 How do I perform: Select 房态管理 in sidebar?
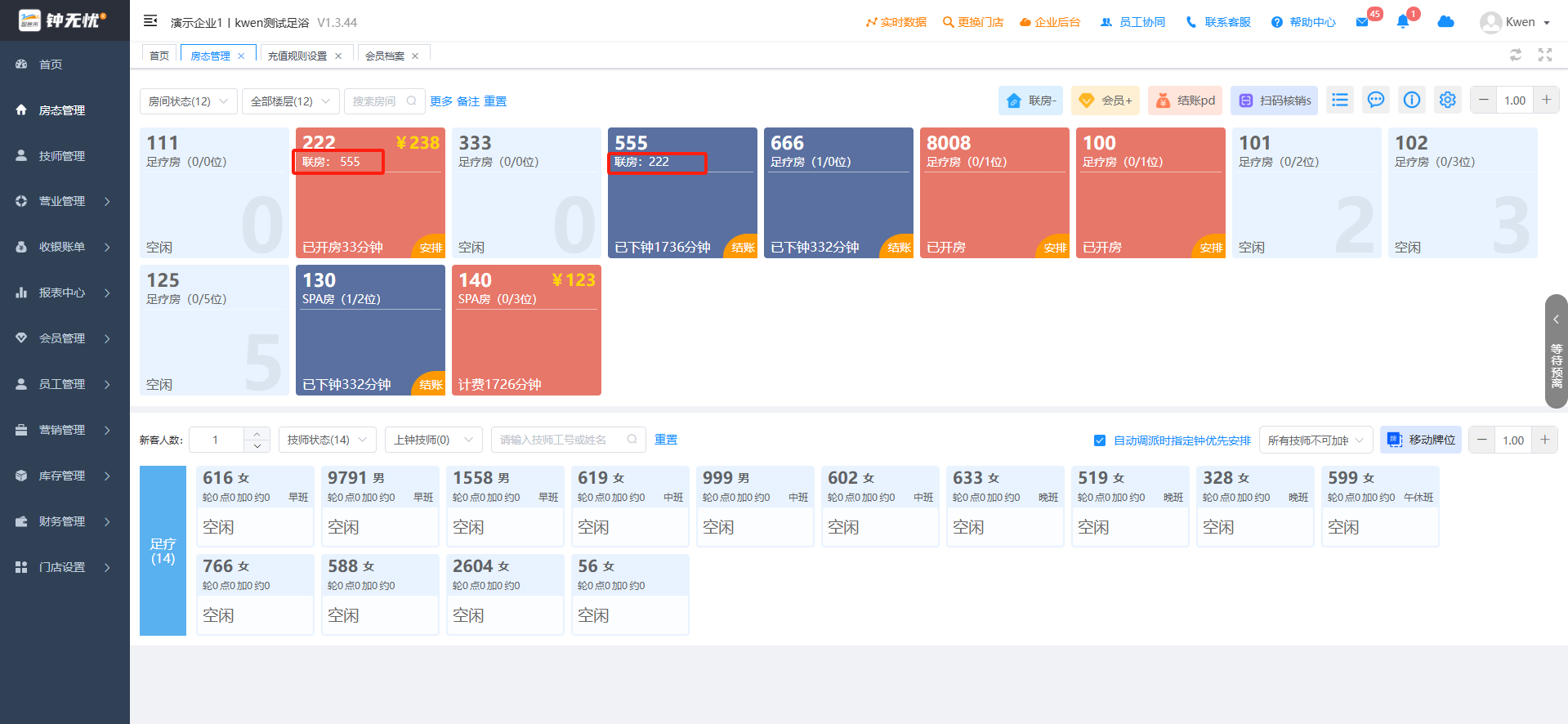[65, 110]
